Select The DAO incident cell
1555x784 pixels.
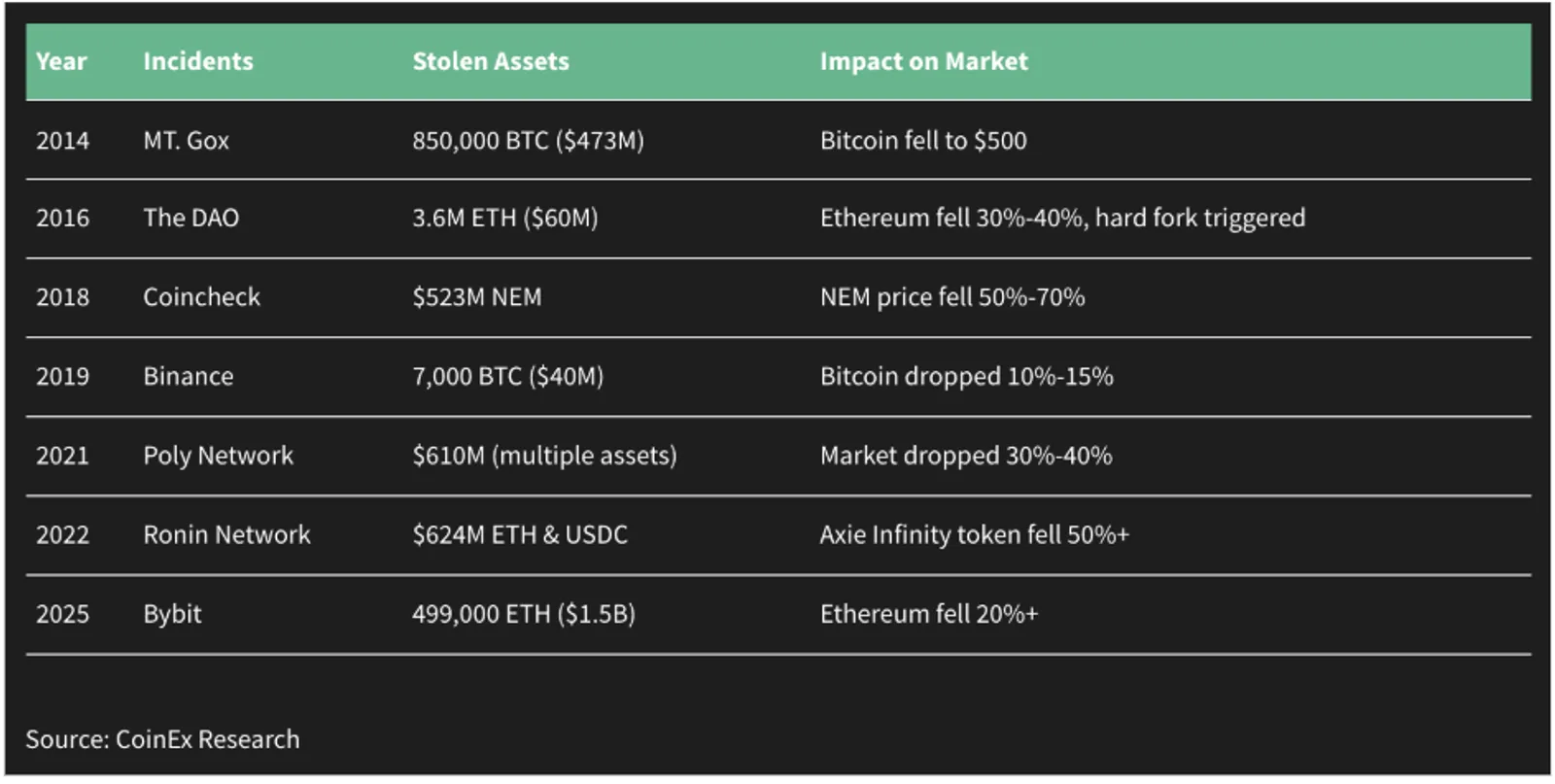coord(190,218)
